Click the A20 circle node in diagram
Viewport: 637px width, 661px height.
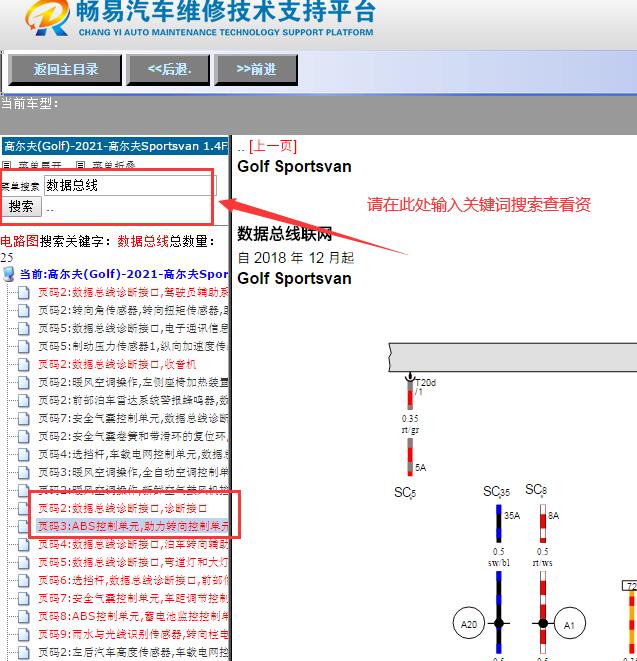[x=469, y=623]
